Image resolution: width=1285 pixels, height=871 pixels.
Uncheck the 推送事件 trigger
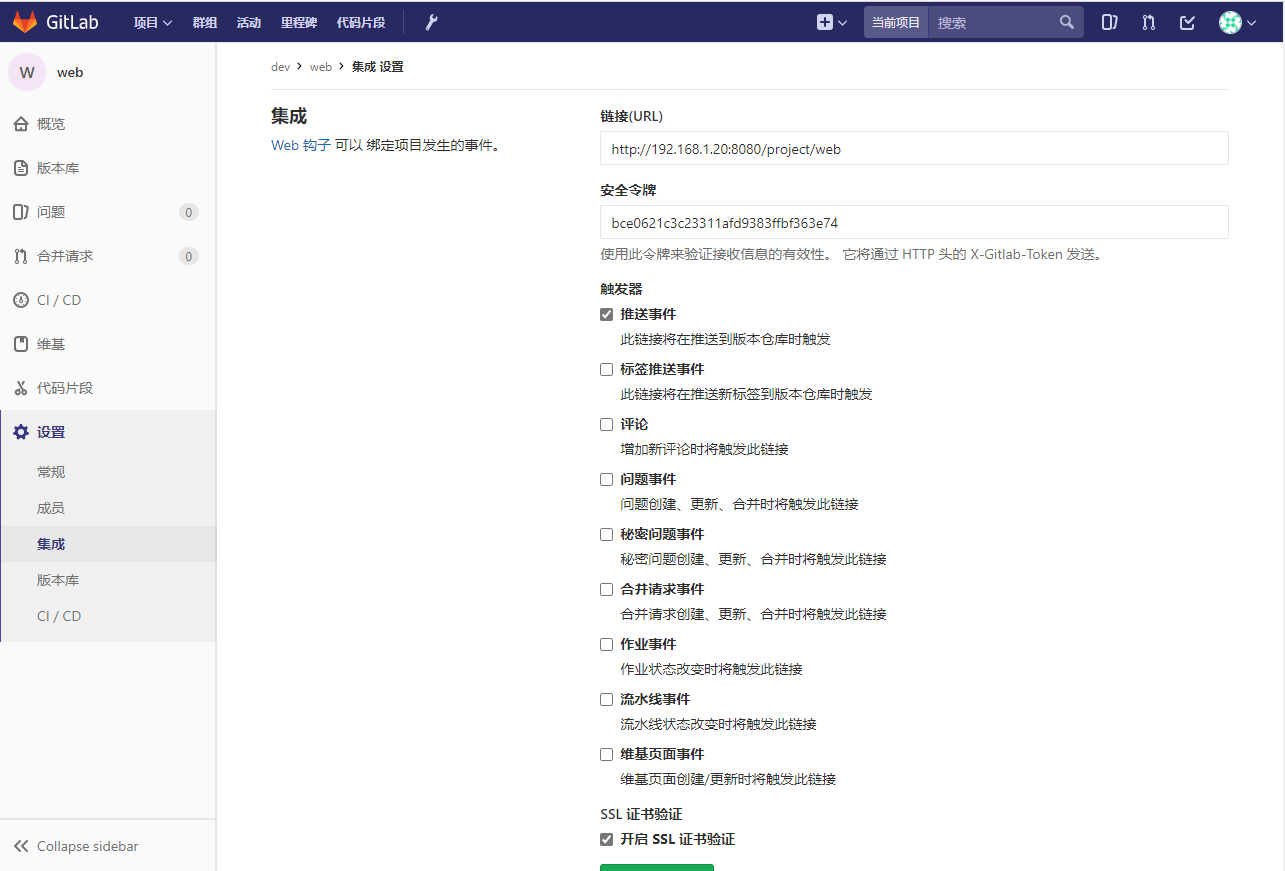606,314
